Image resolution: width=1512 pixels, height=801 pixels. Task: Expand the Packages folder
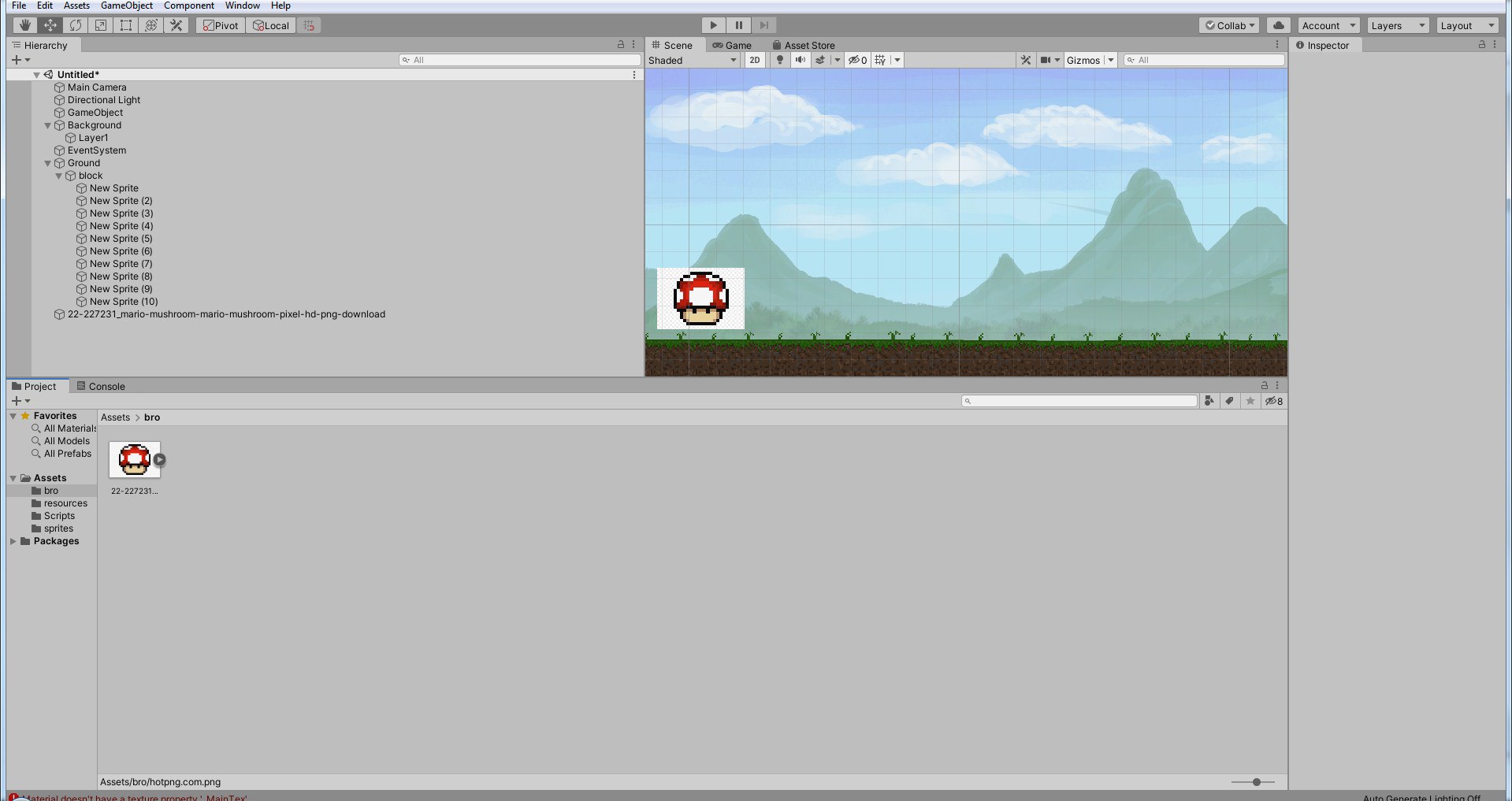click(13, 541)
